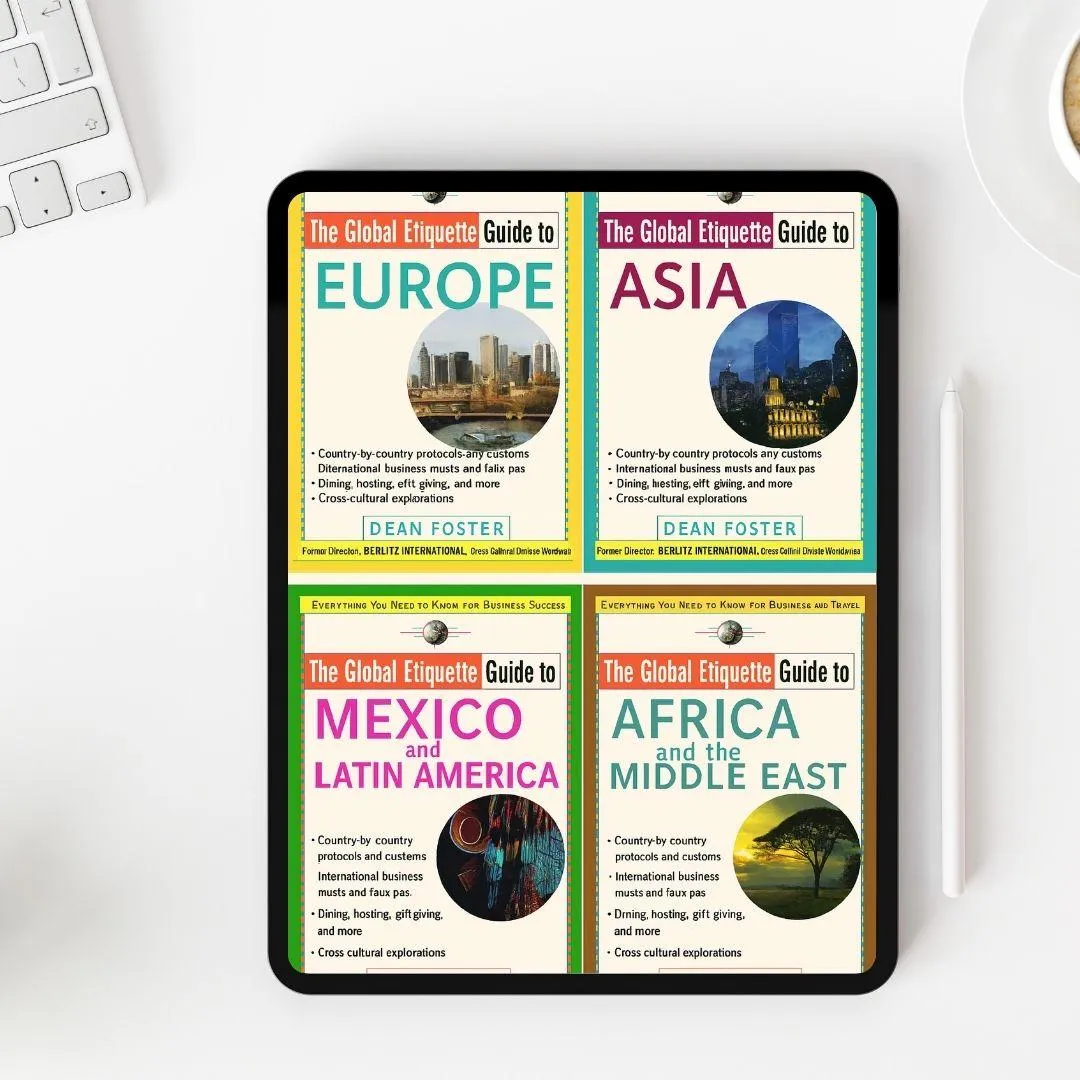Click the AFRICA title text
Screen dimensions: 1080x1080
pos(705,718)
